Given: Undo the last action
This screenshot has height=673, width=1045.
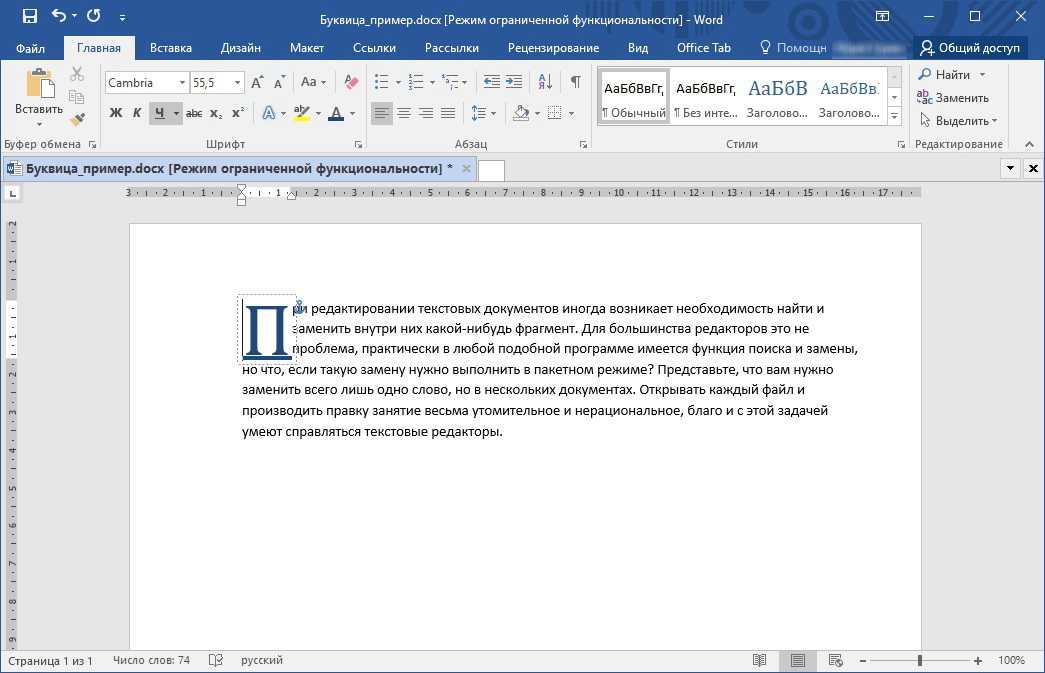Looking at the screenshot, I should (59, 15).
